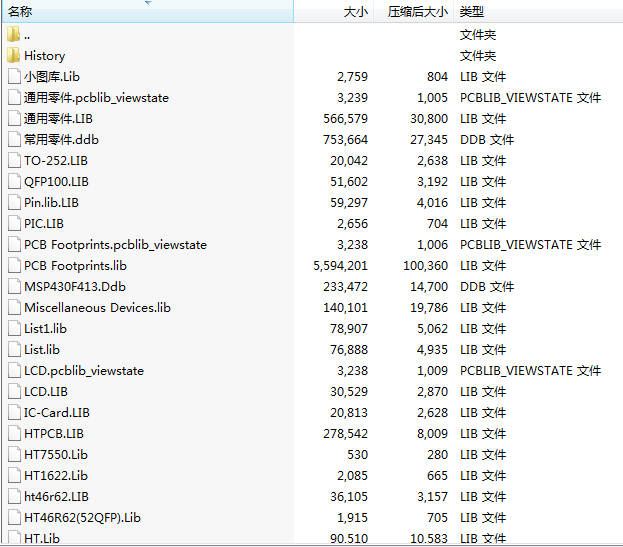Select the file name 通用零件.pcblib_viewstate

coord(96,97)
